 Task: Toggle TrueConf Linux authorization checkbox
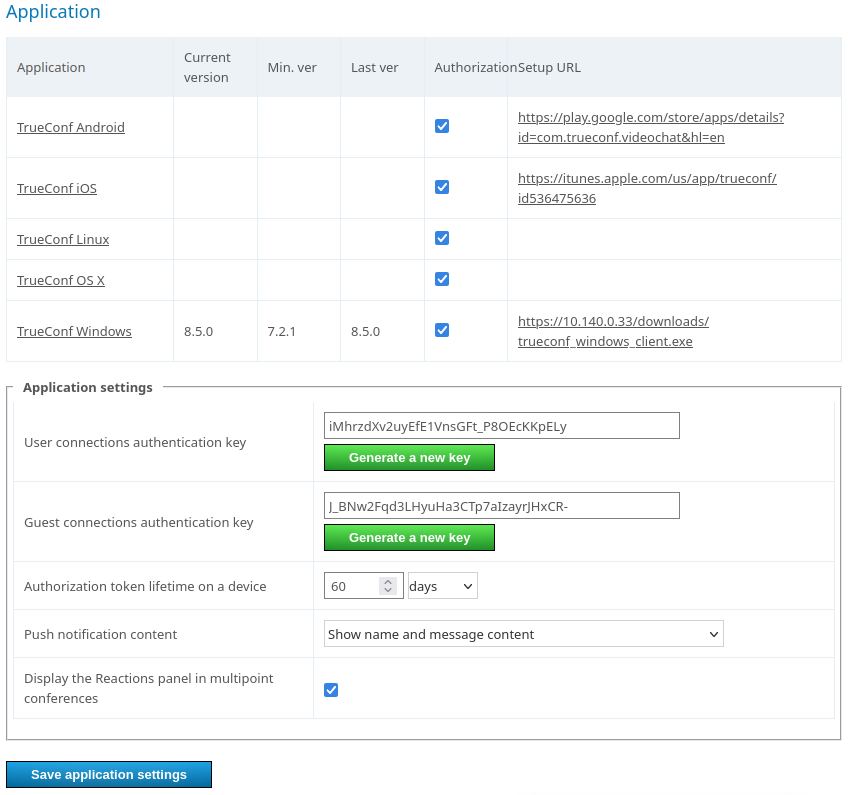[x=442, y=239]
